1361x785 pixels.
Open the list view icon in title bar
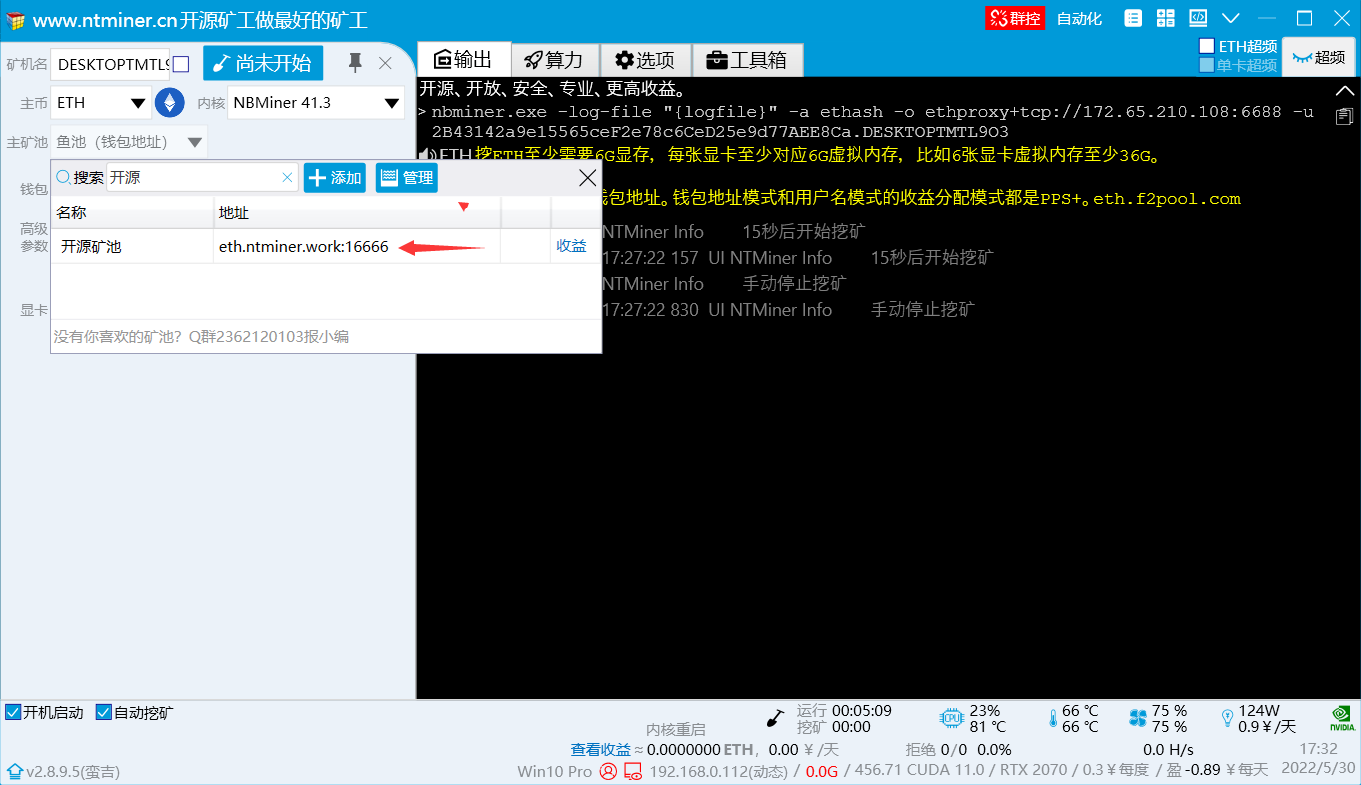pyautogui.click(x=1133, y=18)
